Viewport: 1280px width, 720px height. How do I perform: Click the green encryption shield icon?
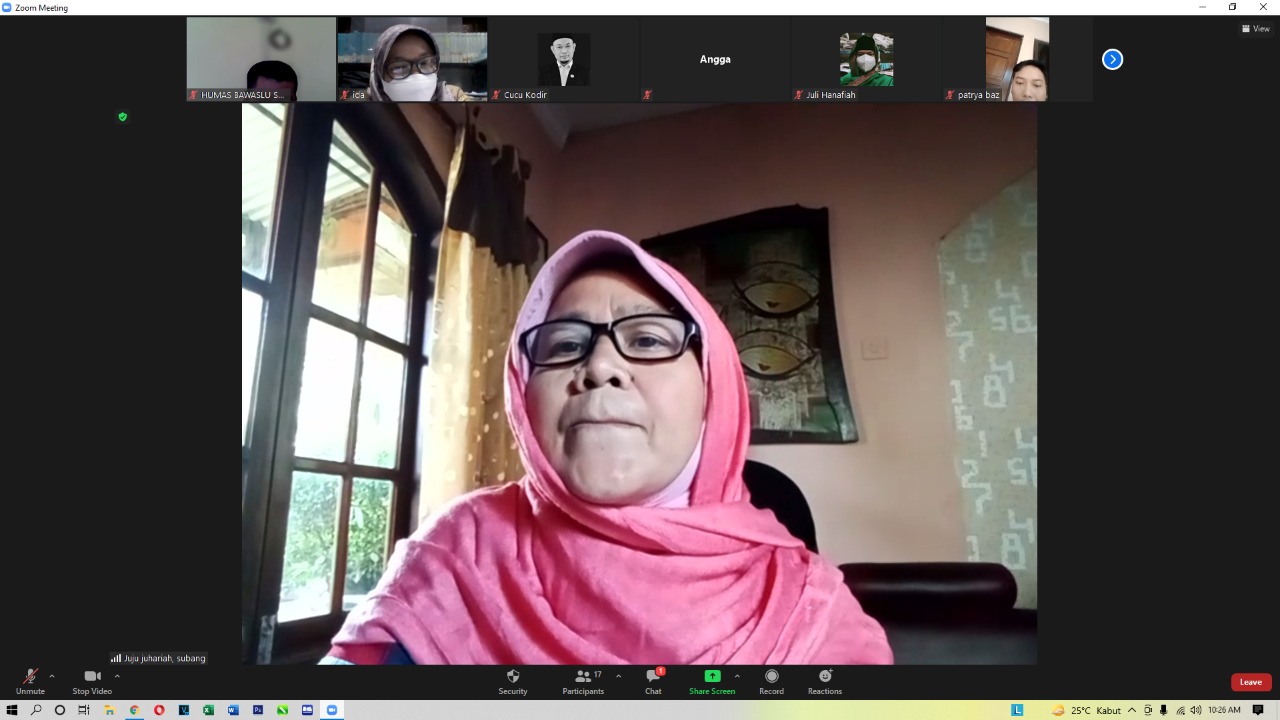click(x=123, y=117)
